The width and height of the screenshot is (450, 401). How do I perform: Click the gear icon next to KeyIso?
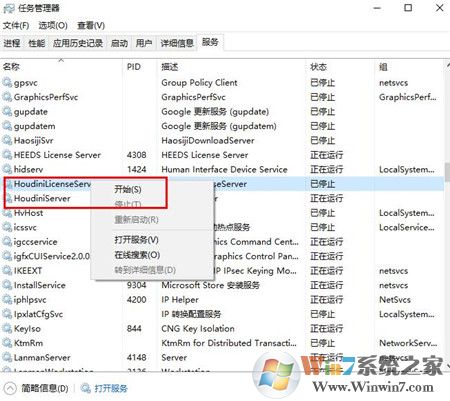point(7,328)
